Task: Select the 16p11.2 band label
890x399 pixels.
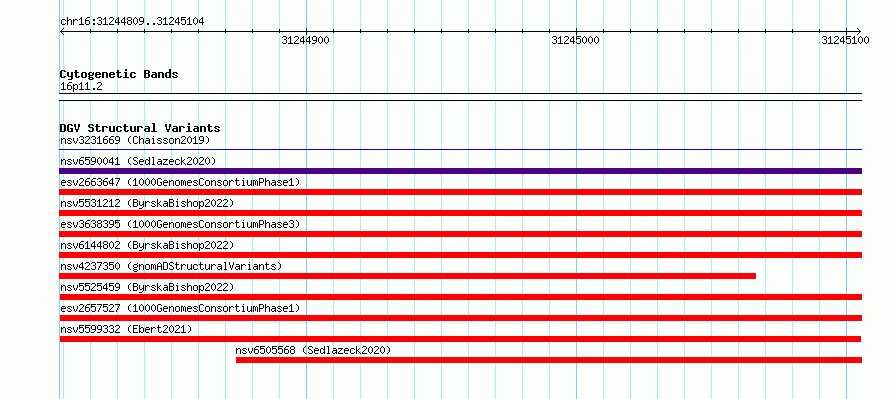Action: coord(81,87)
